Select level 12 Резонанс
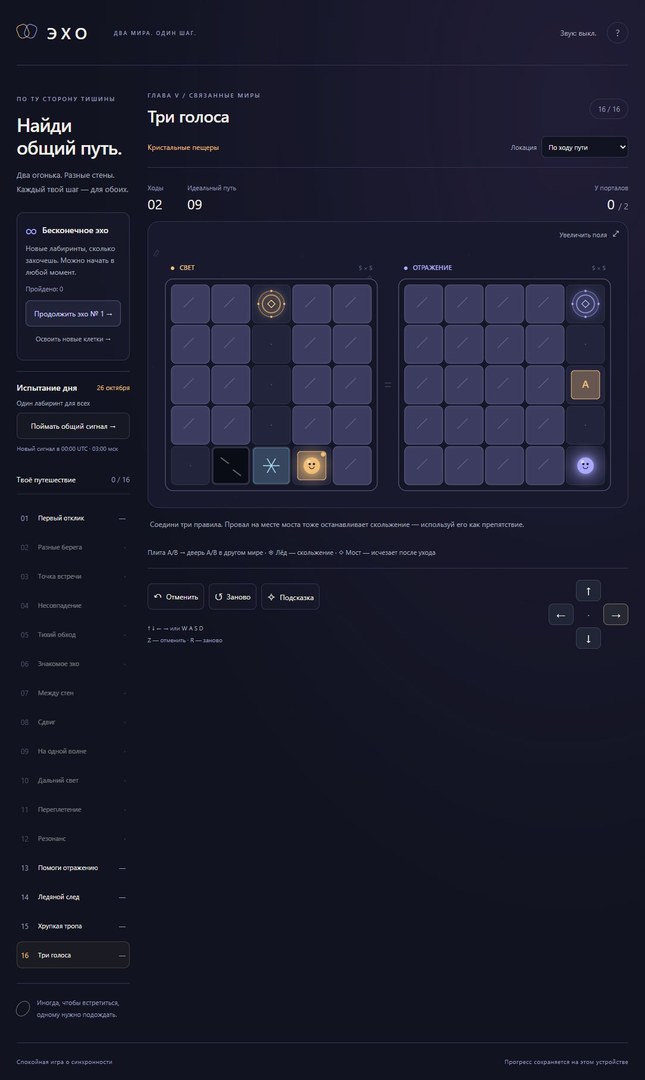This screenshot has width=645, height=1080. [73, 838]
